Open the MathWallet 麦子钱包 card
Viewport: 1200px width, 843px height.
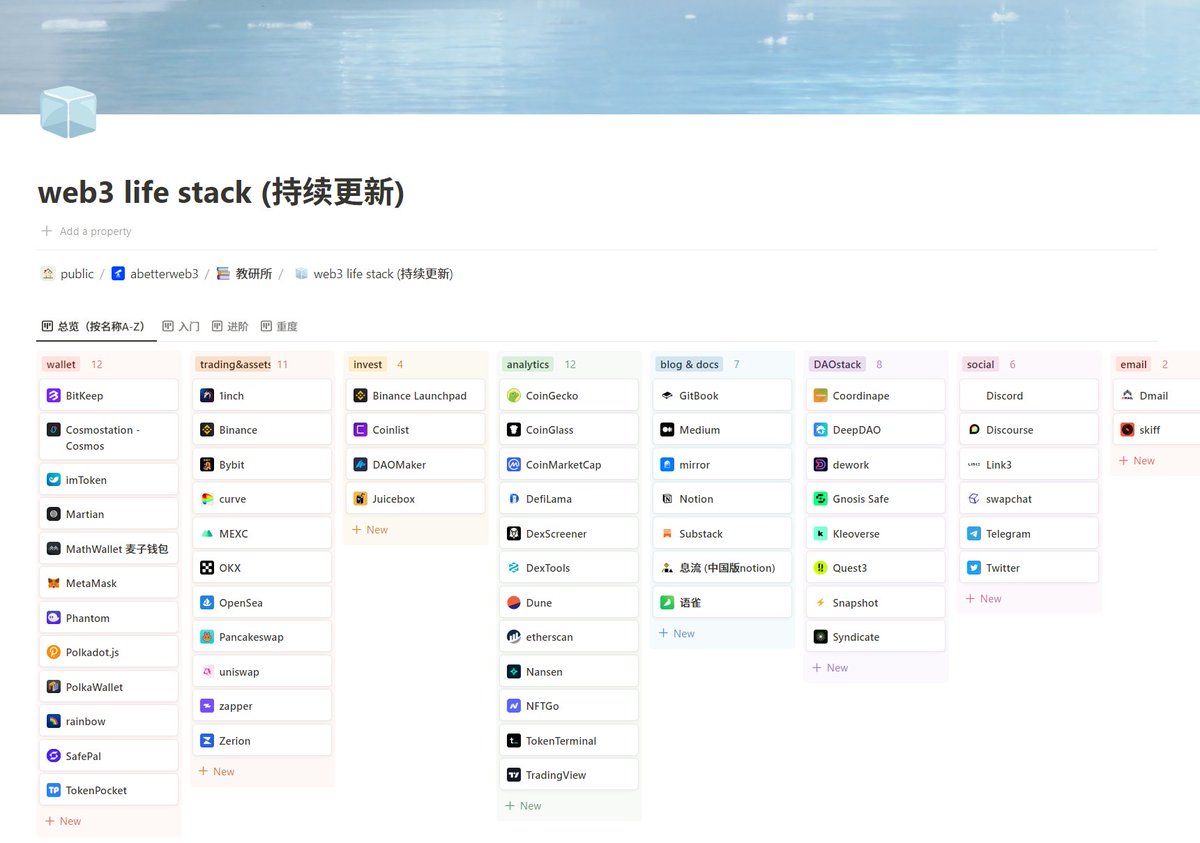point(109,549)
